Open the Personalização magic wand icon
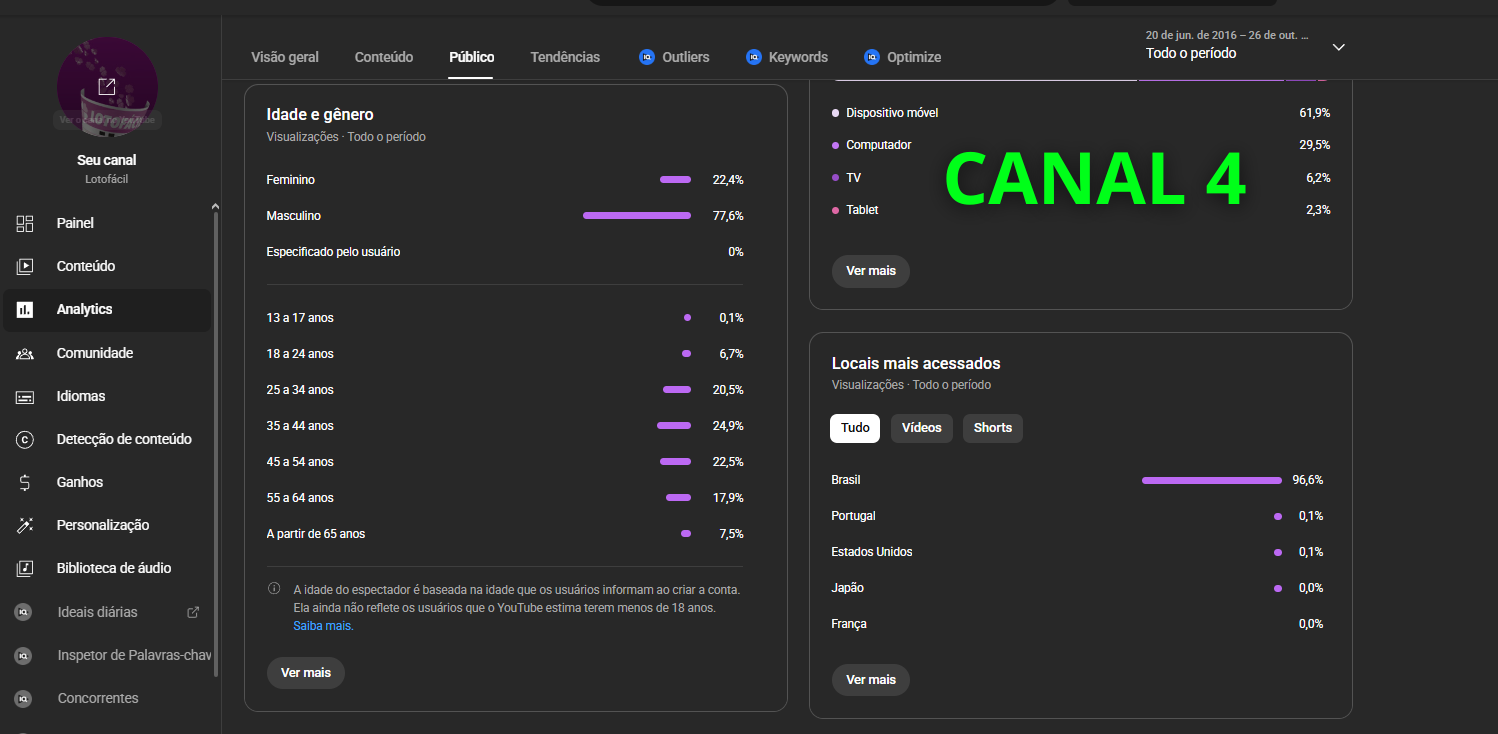Viewport: 1498px width, 734px height. tap(25, 525)
